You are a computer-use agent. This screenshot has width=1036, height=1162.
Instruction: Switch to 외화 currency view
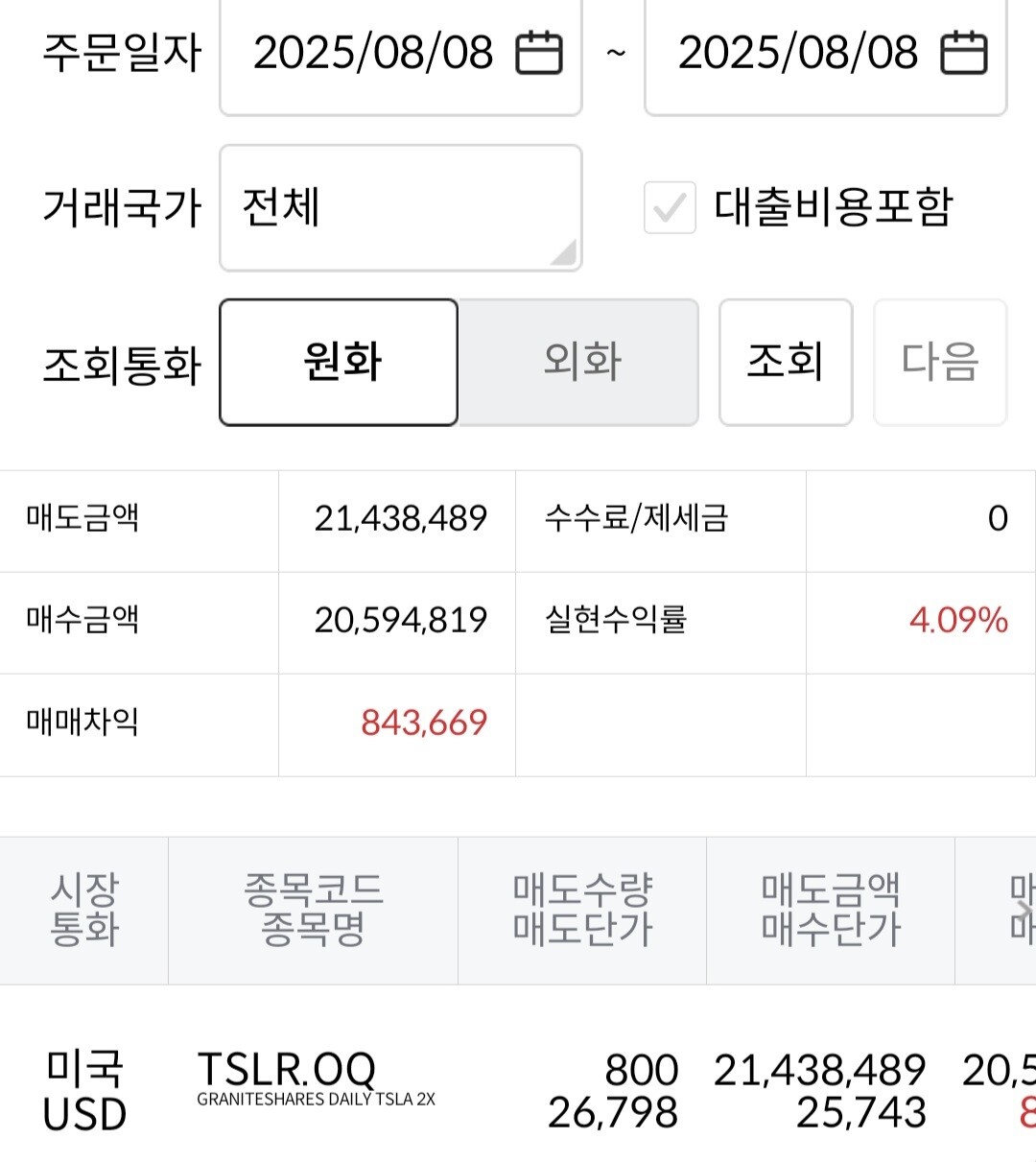click(x=579, y=362)
